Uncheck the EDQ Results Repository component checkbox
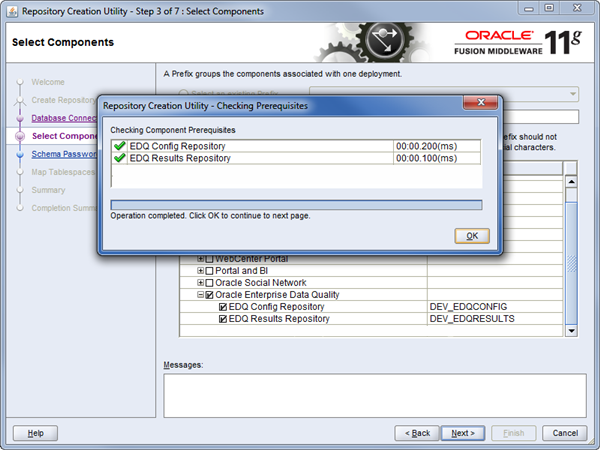Image resolution: width=600 pixels, height=450 pixels. pos(223,319)
